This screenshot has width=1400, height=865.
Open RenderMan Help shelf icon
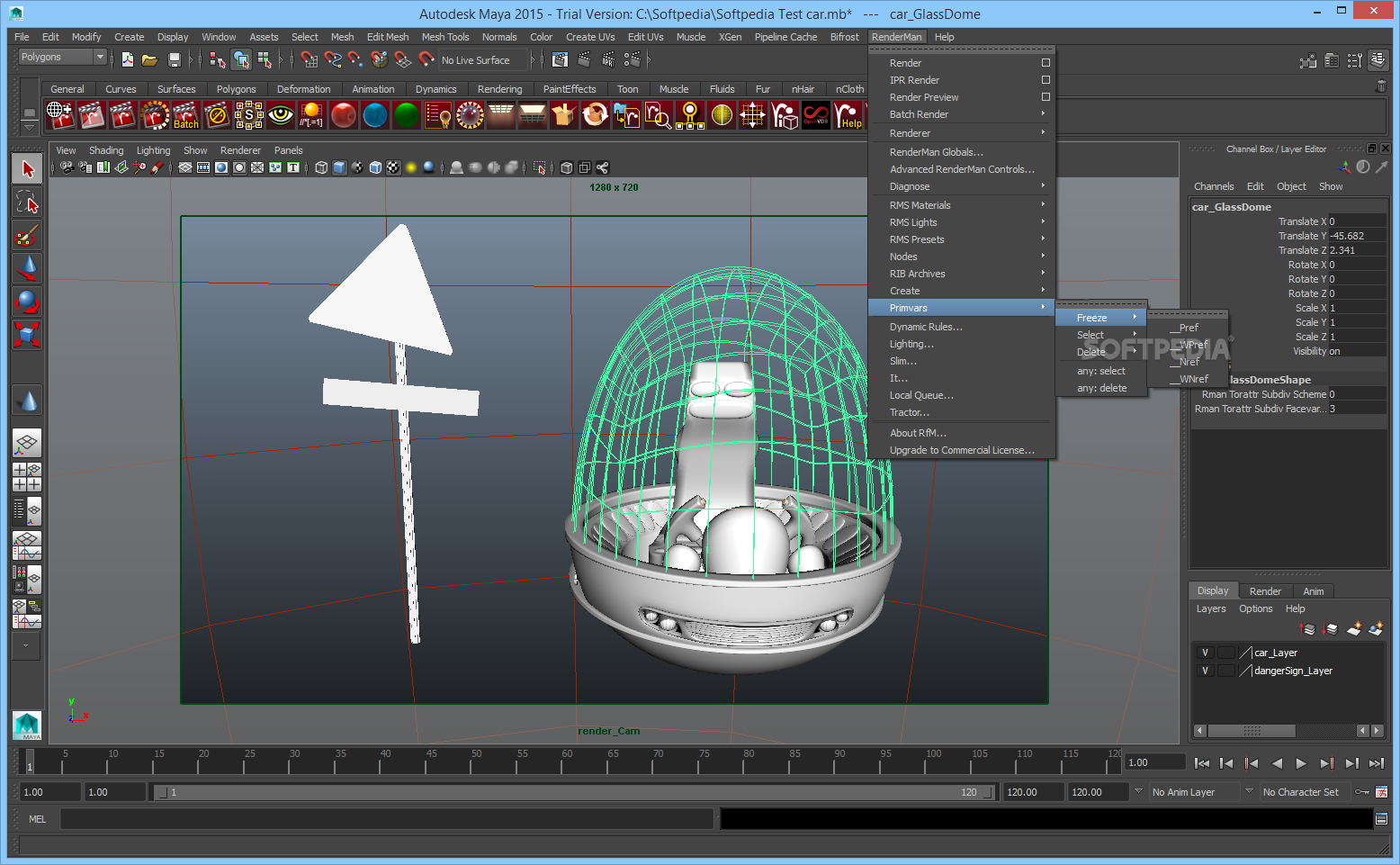(848, 115)
